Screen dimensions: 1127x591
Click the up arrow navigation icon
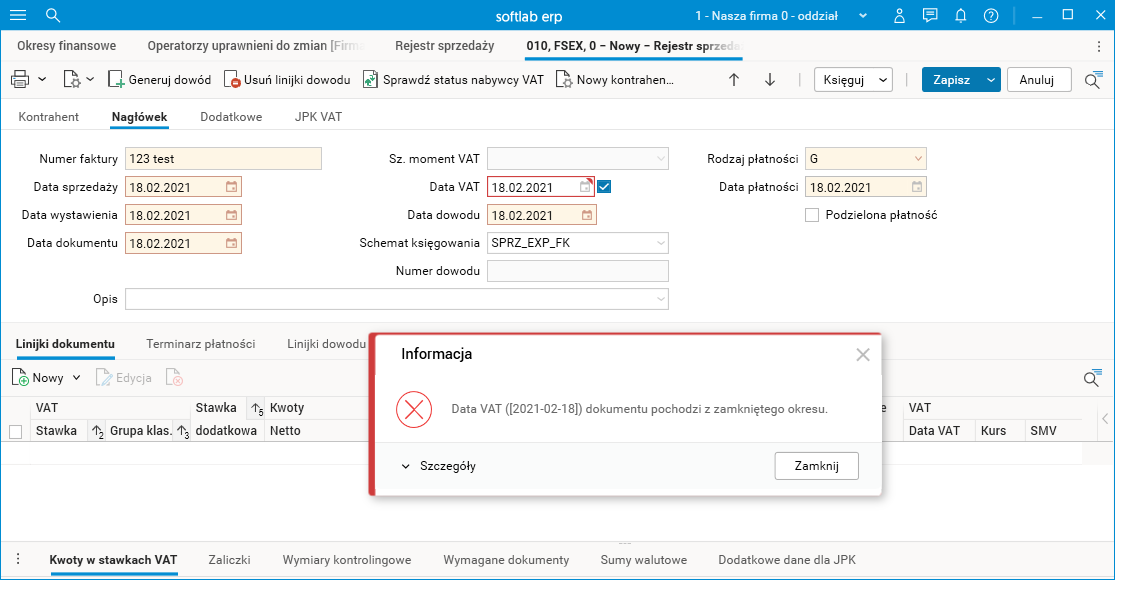pyautogui.click(x=734, y=80)
